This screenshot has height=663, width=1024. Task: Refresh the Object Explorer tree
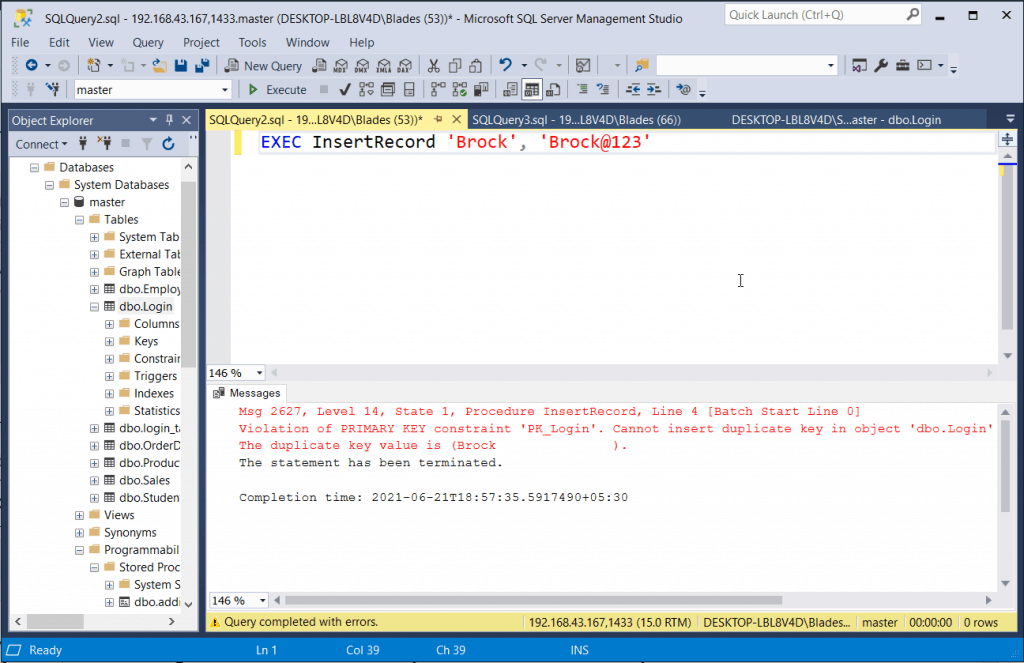166,144
